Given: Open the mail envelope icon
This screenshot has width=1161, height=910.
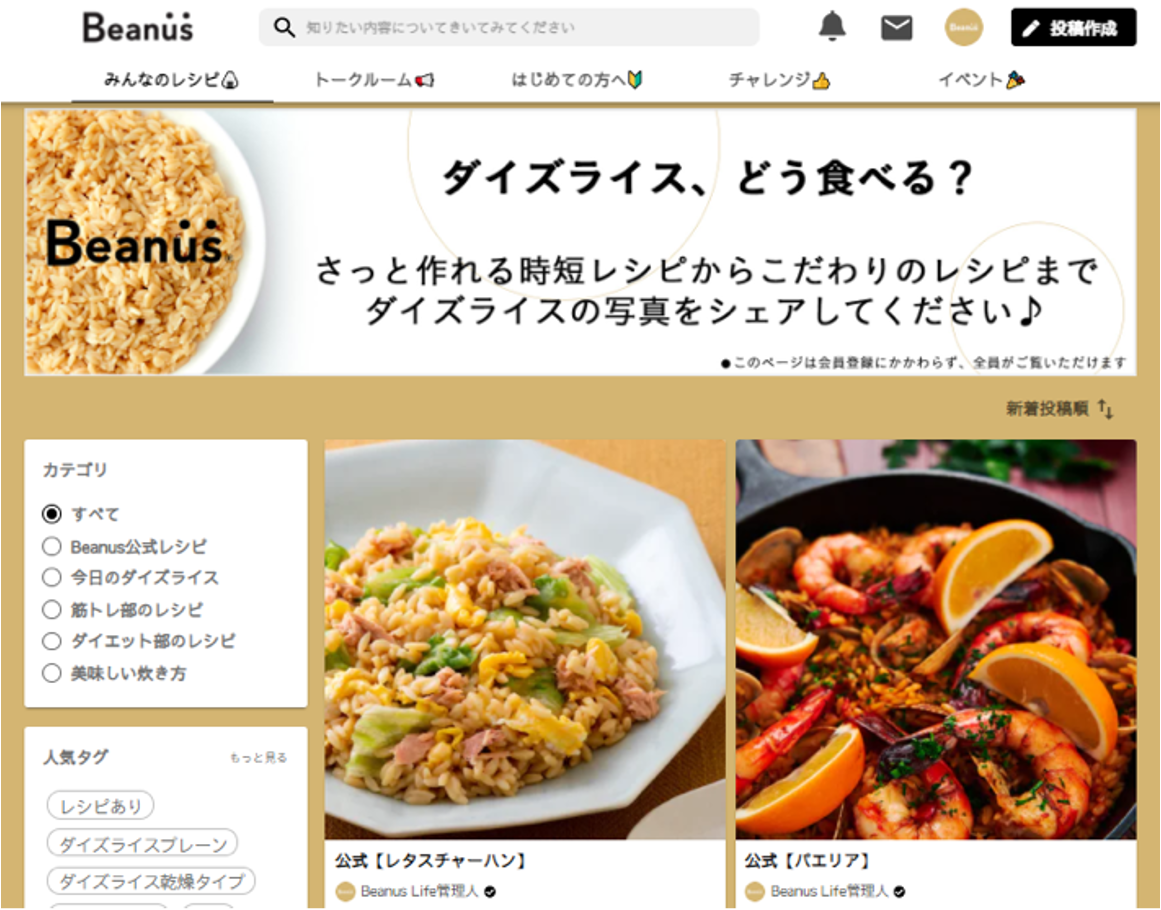Looking at the screenshot, I should click(897, 28).
